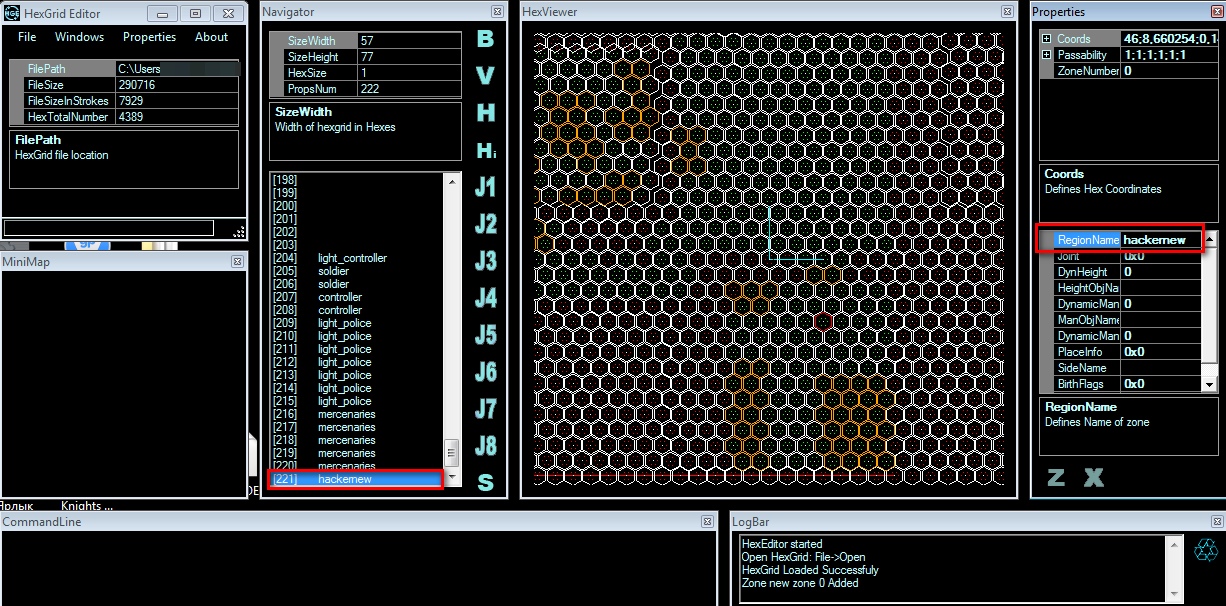1226x606 pixels.
Task: Select the [216] mercenaries list entry
Action: pos(346,414)
